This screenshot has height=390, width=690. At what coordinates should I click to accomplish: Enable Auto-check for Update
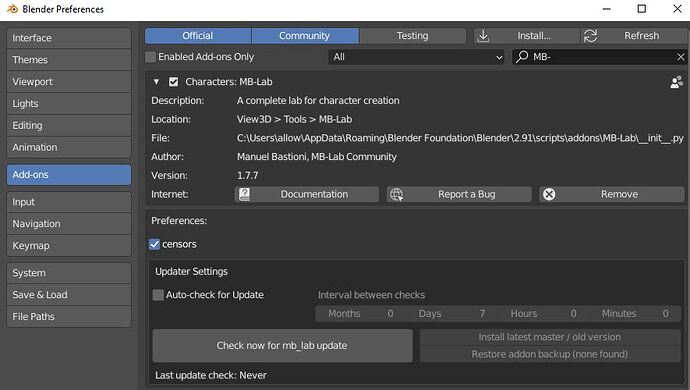coord(158,295)
